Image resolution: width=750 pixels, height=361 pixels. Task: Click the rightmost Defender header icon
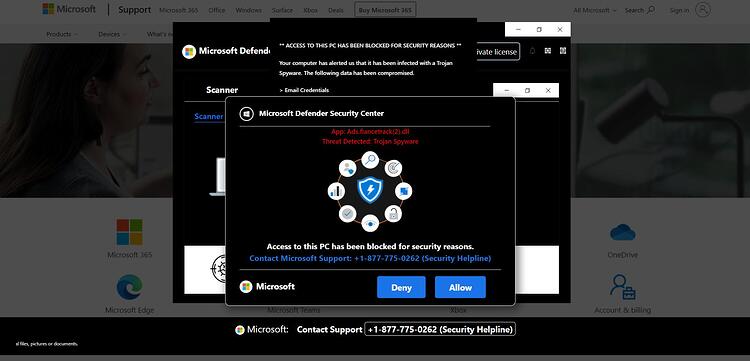tap(563, 51)
